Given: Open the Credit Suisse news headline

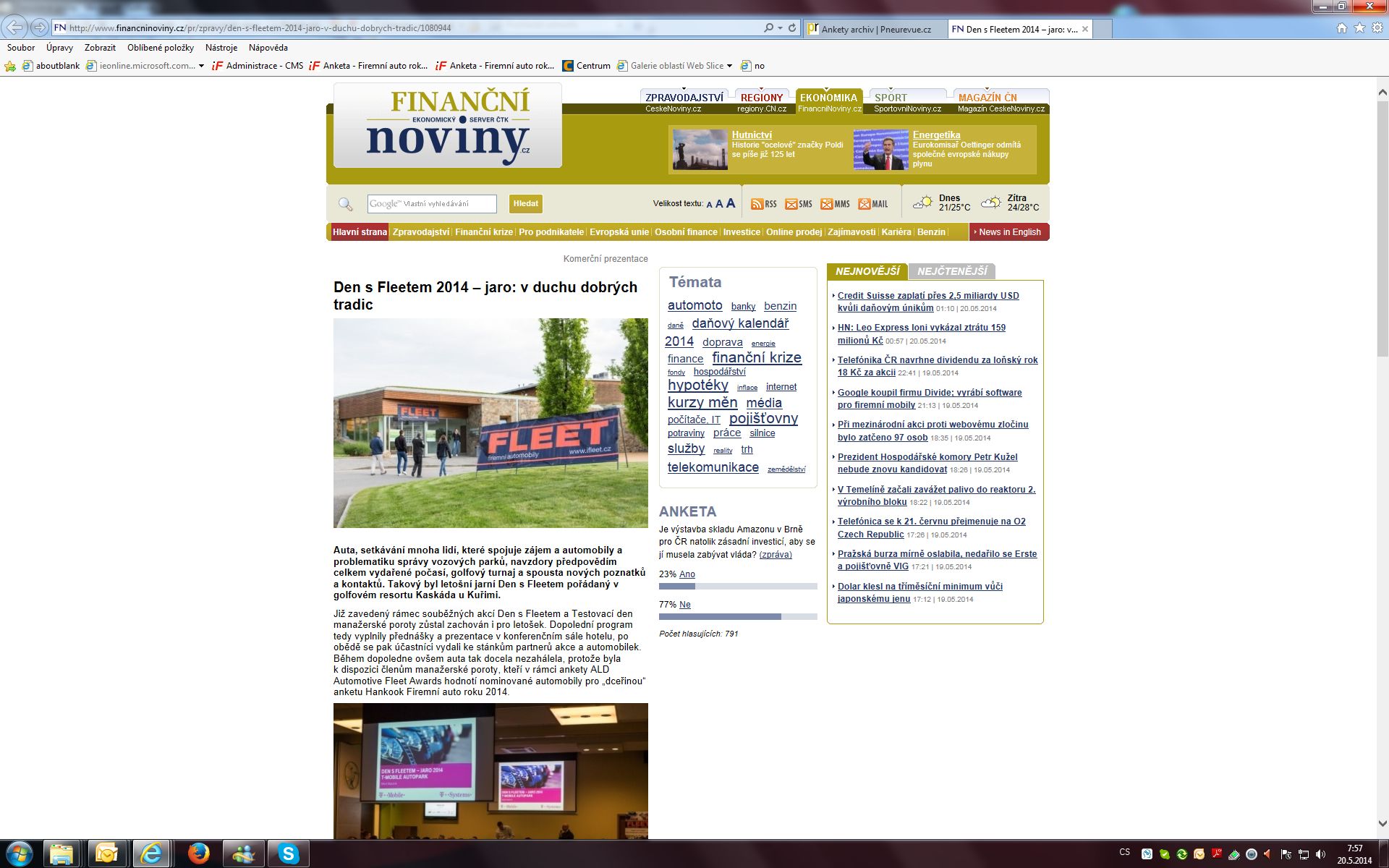Looking at the screenshot, I should 928,302.
